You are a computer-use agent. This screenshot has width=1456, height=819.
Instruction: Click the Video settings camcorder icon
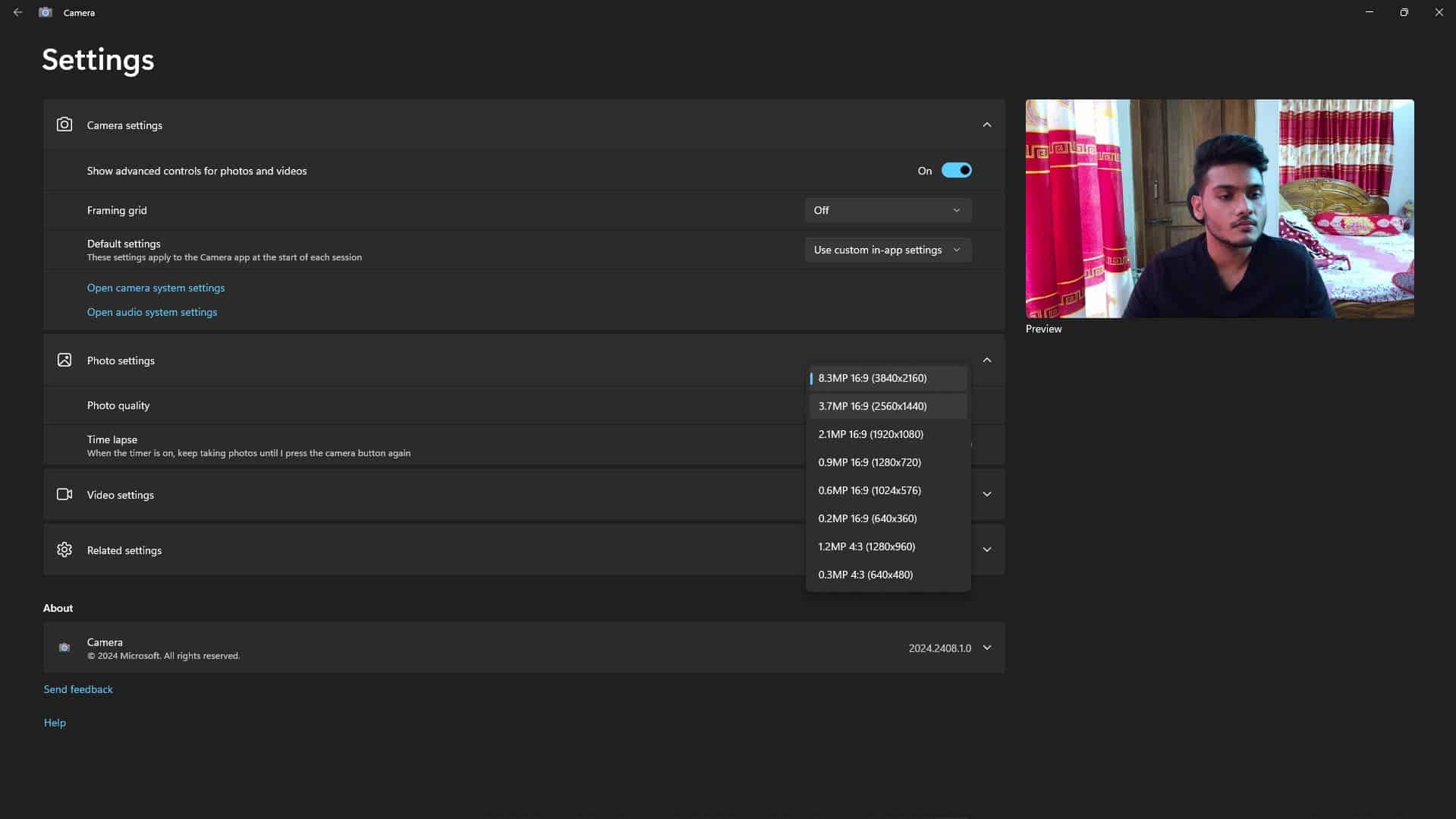[64, 494]
